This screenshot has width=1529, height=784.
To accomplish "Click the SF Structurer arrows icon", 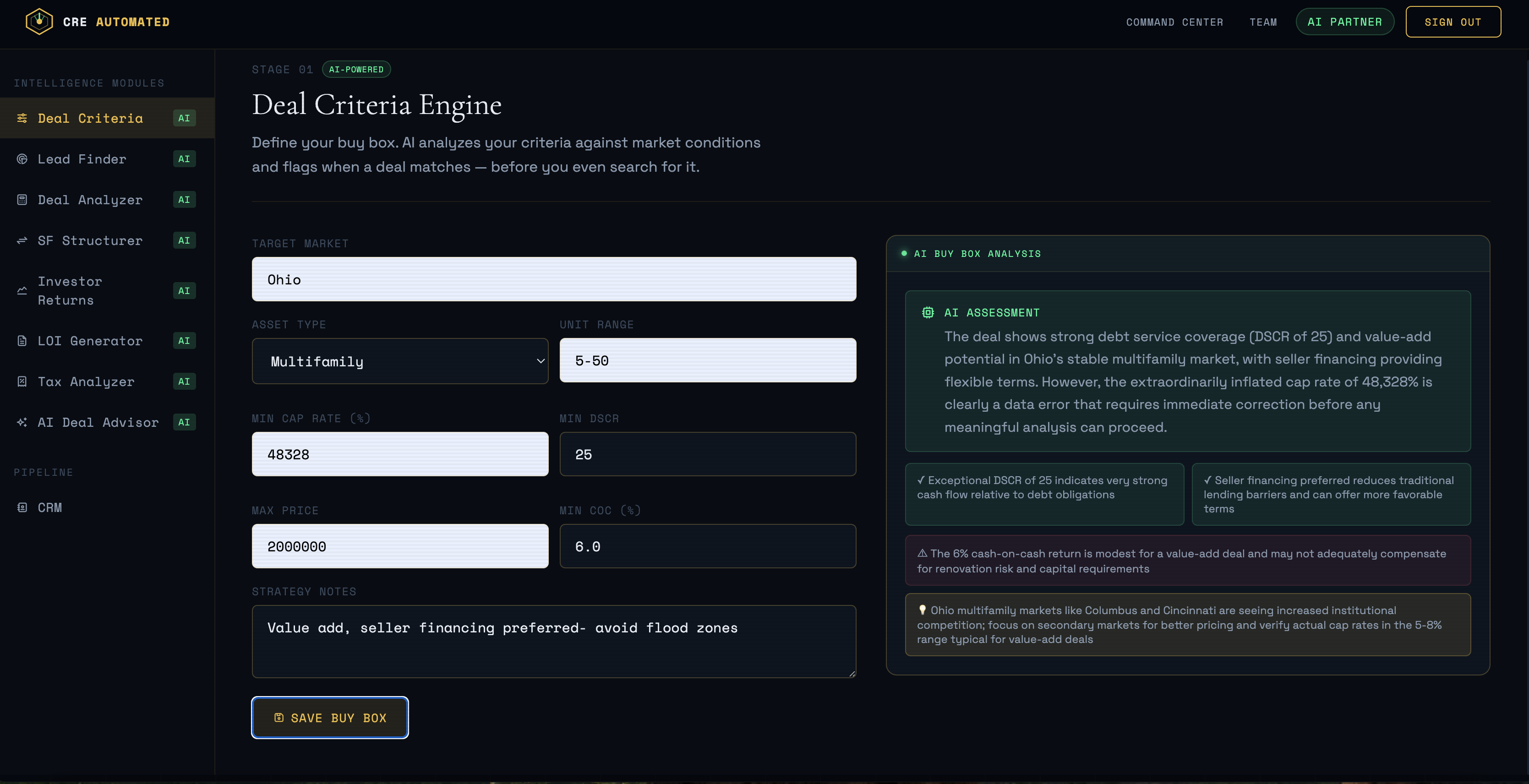I will tap(22, 240).
